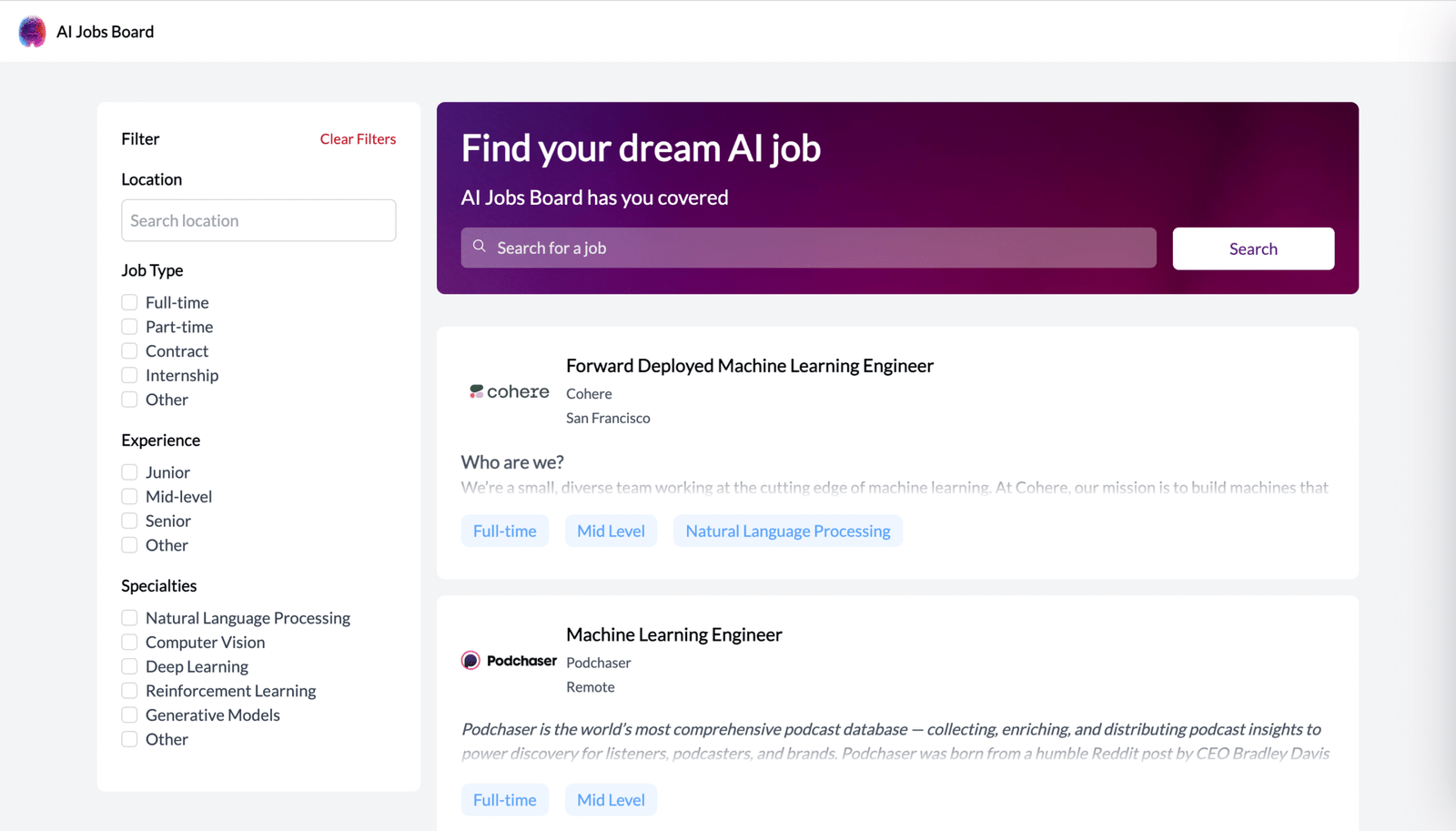Tick the Internship checkbox

129,375
